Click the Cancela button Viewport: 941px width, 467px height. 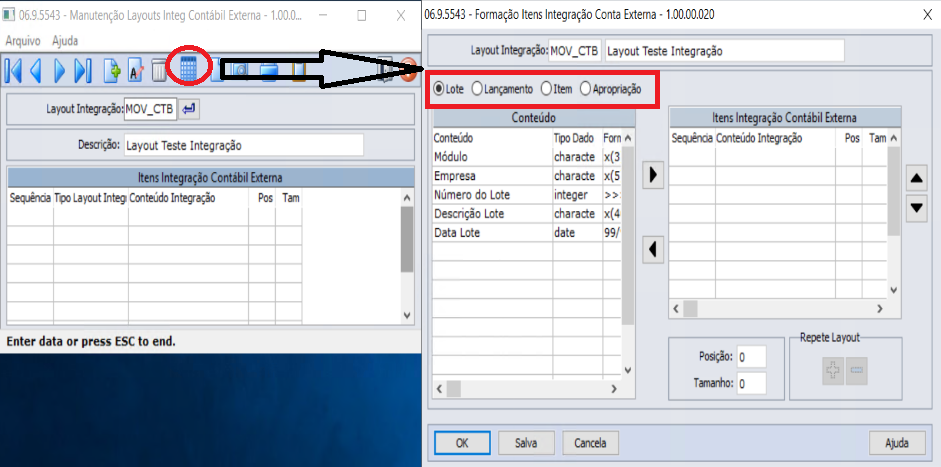click(590, 444)
